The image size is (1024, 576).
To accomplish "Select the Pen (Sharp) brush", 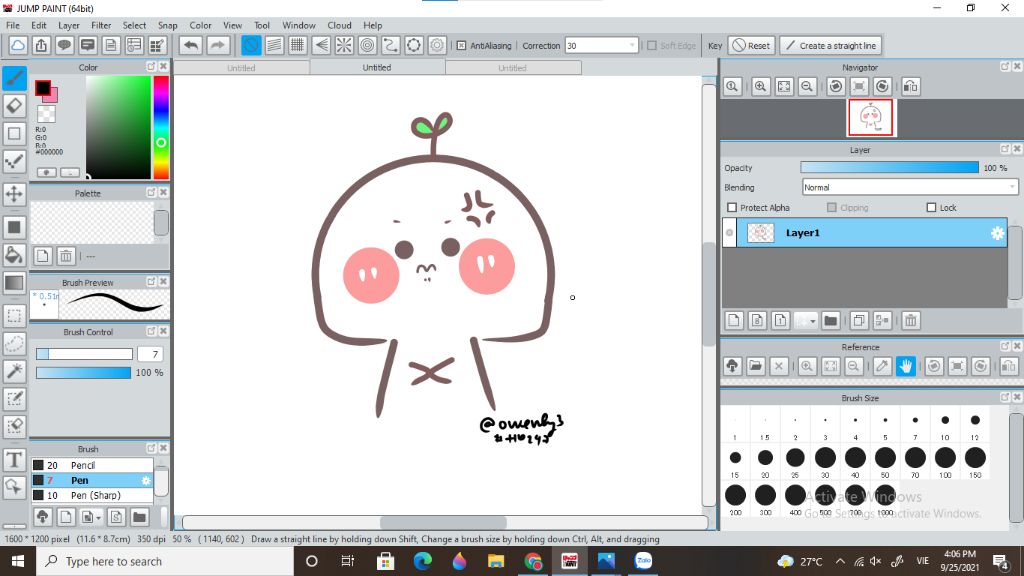I will click(92, 495).
